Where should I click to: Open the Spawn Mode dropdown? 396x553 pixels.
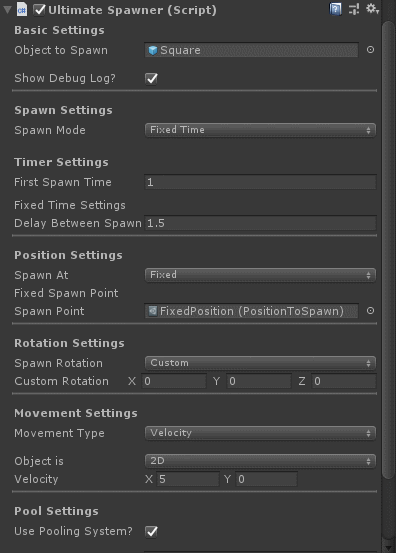260,130
